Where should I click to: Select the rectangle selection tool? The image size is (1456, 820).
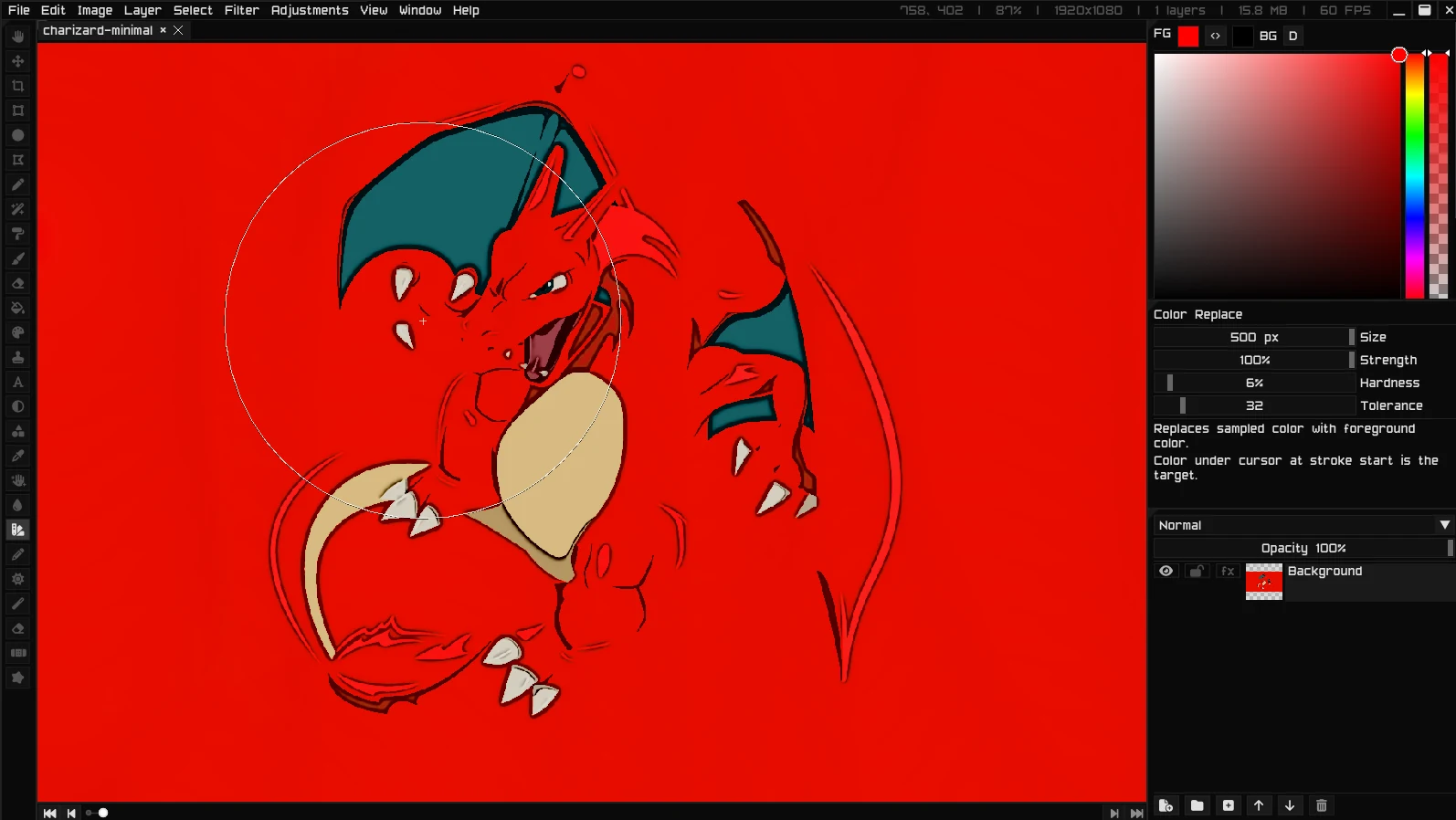click(17, 110)
